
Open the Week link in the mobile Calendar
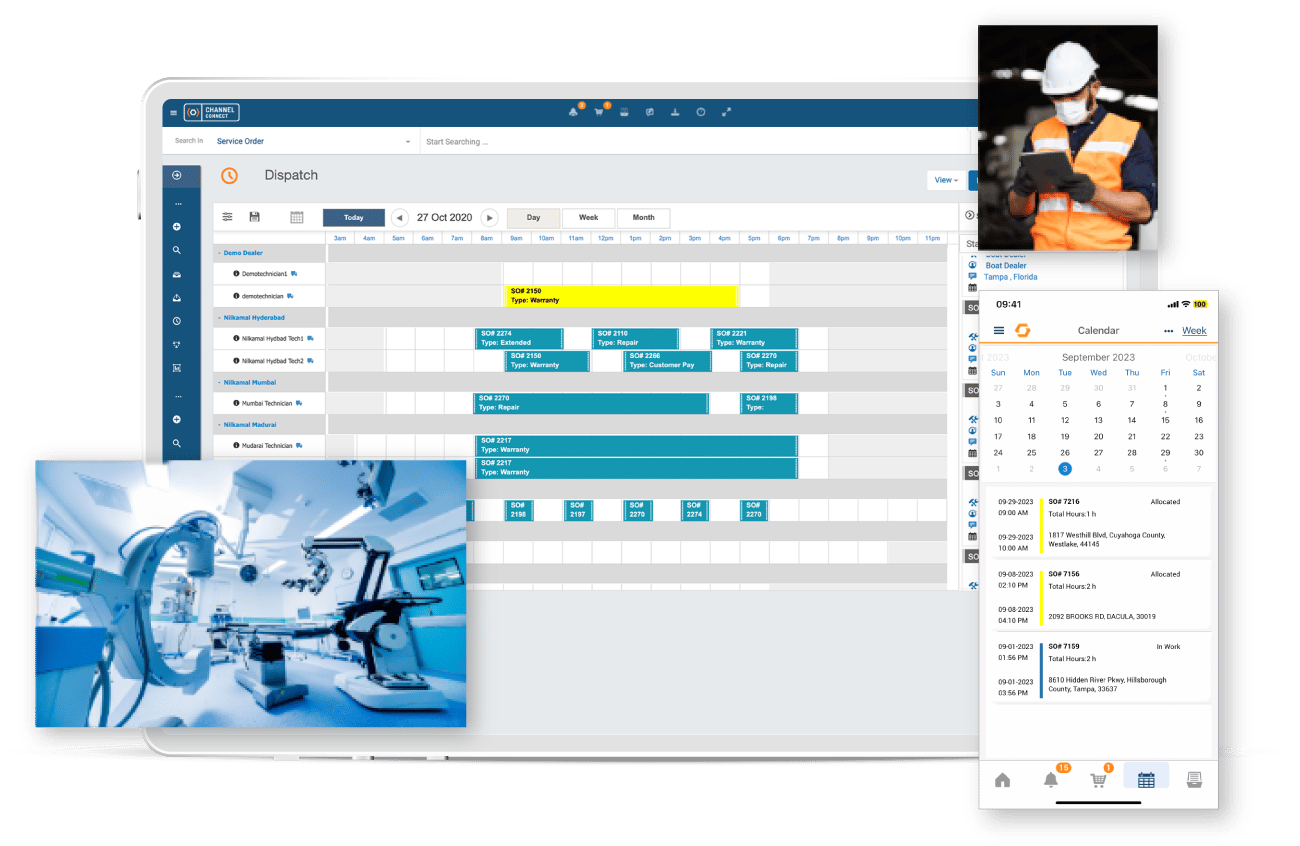click(1195, 330)
